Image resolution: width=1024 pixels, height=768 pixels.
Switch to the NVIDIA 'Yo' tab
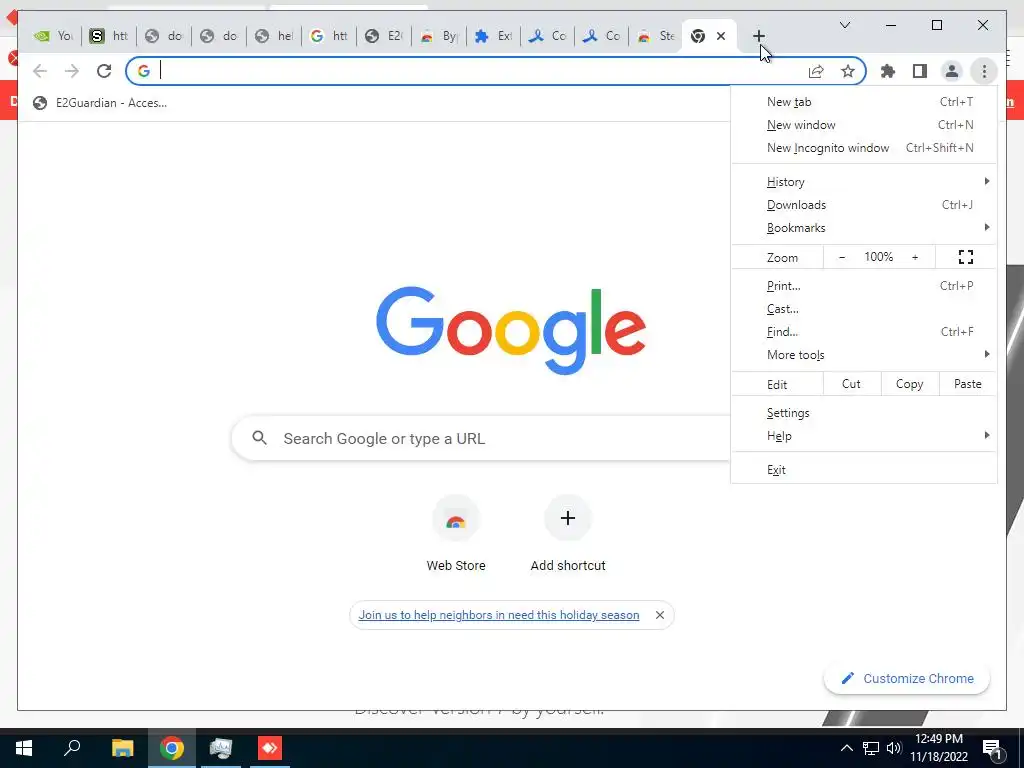click(x=54, y=36)
